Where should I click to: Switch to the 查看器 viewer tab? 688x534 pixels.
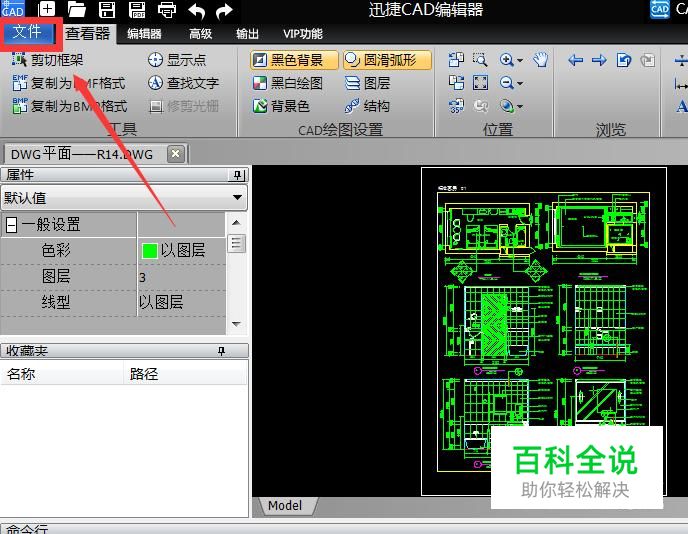pyautogui.click(x=88, y=33)
